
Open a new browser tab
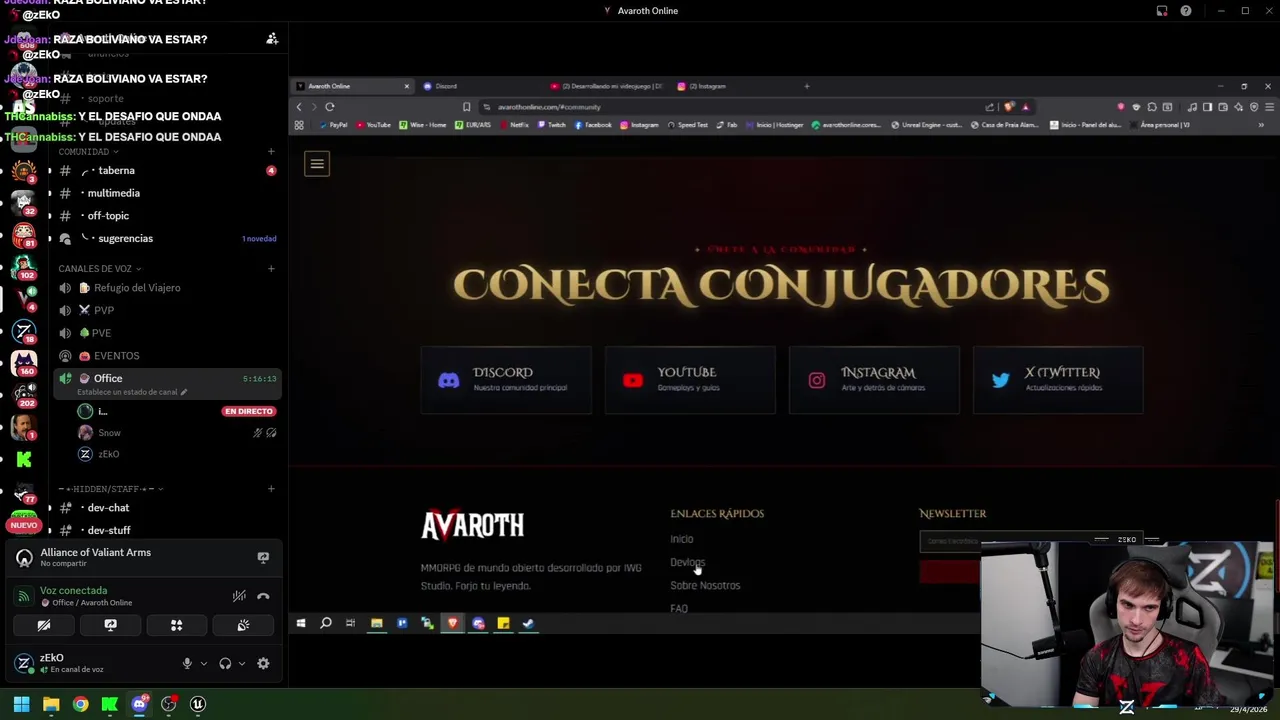tap(807, 86)
